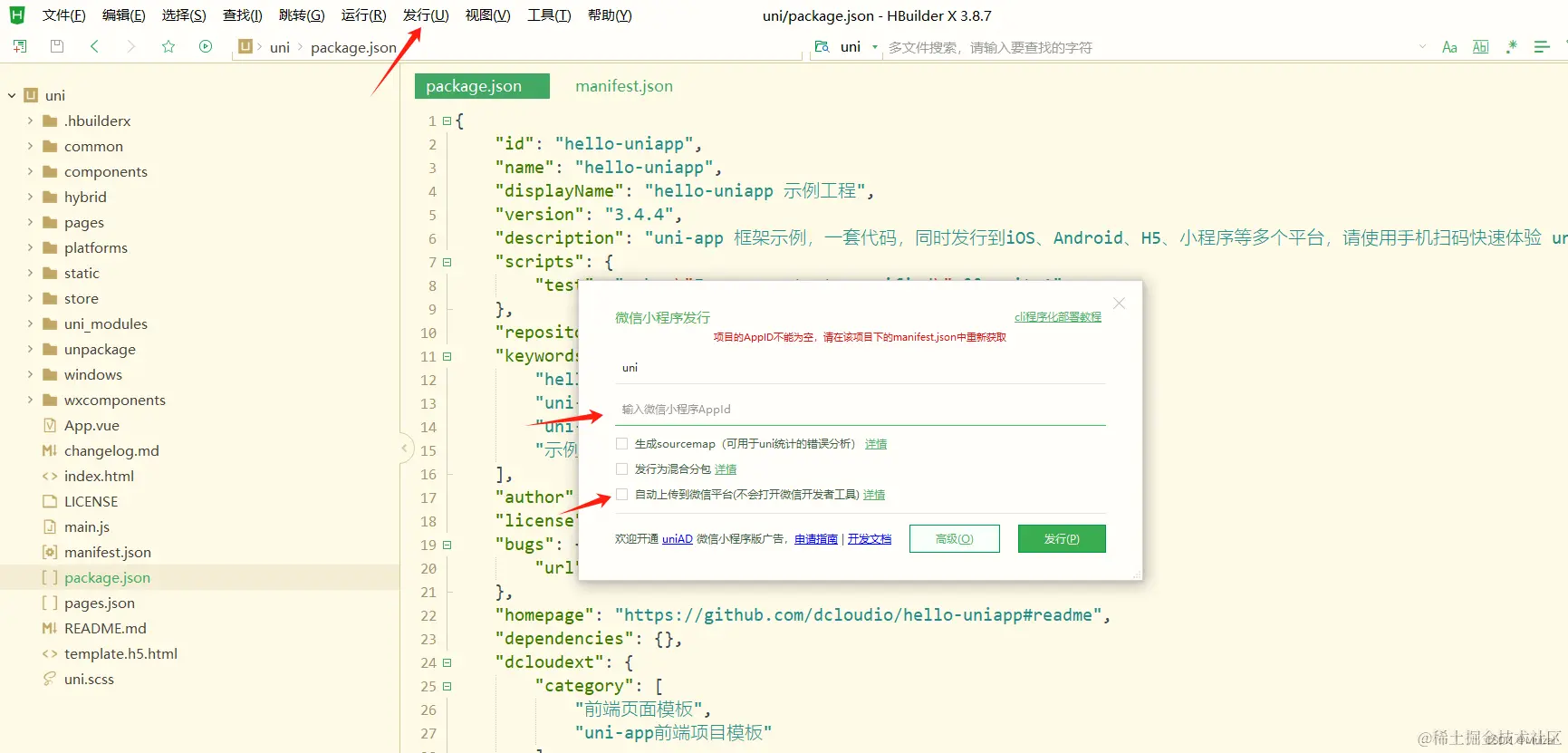Close the WeChat mini-program publish dialog
Viewport: 1568px width, 753px height.
pos(1120,304)
